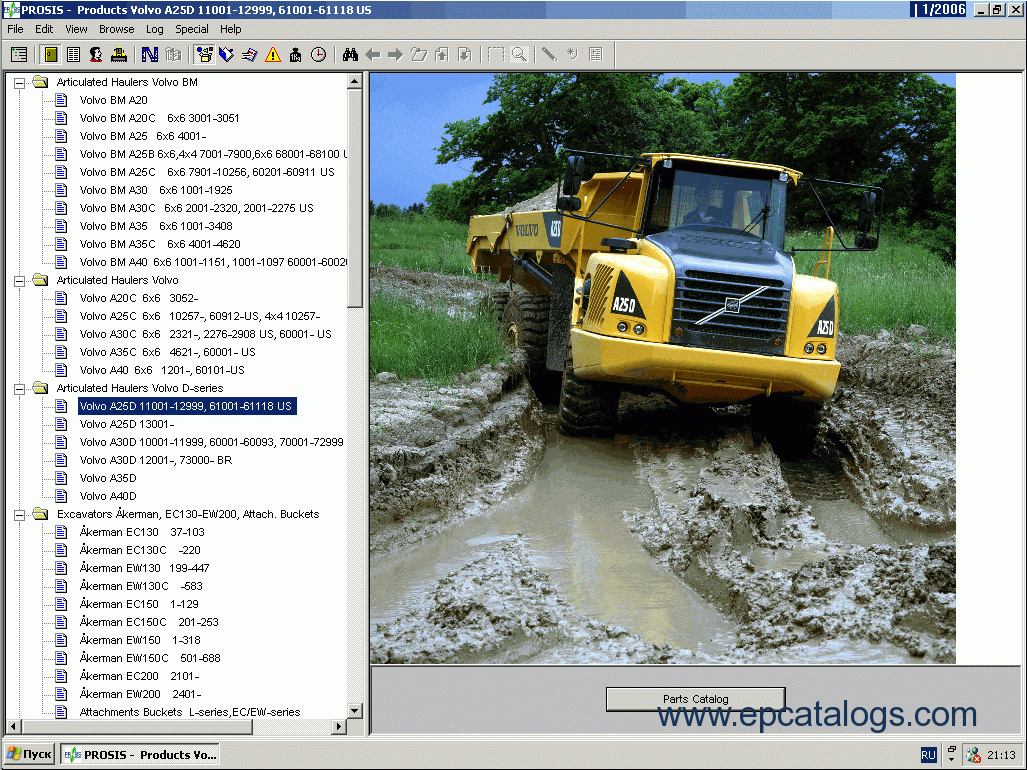Click the tree's vertical scrollbar down arrow
This screenshot has width=1027, height=770.
(354, 711)
